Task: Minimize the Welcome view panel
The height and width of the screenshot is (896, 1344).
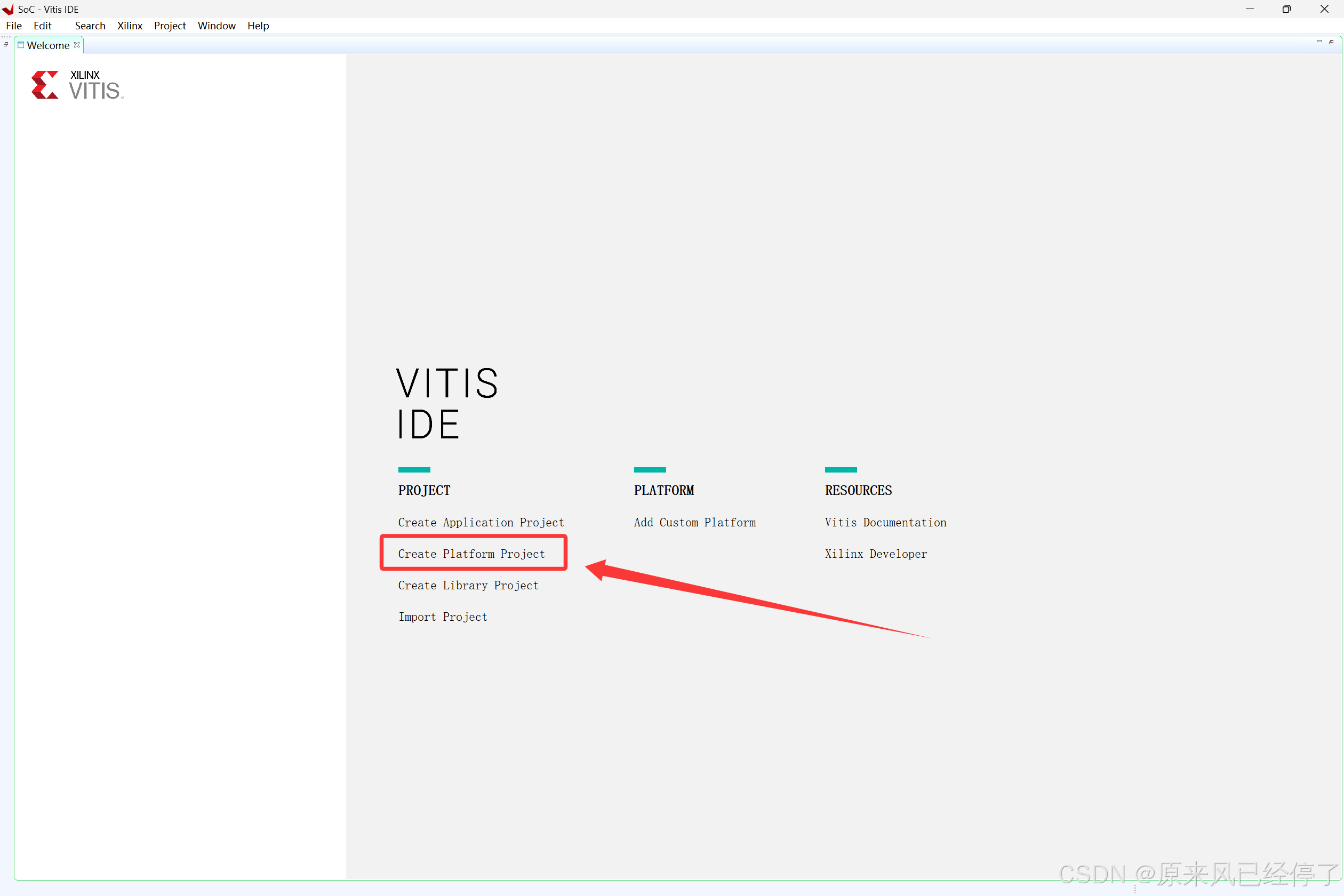Action: (1319, 42)
